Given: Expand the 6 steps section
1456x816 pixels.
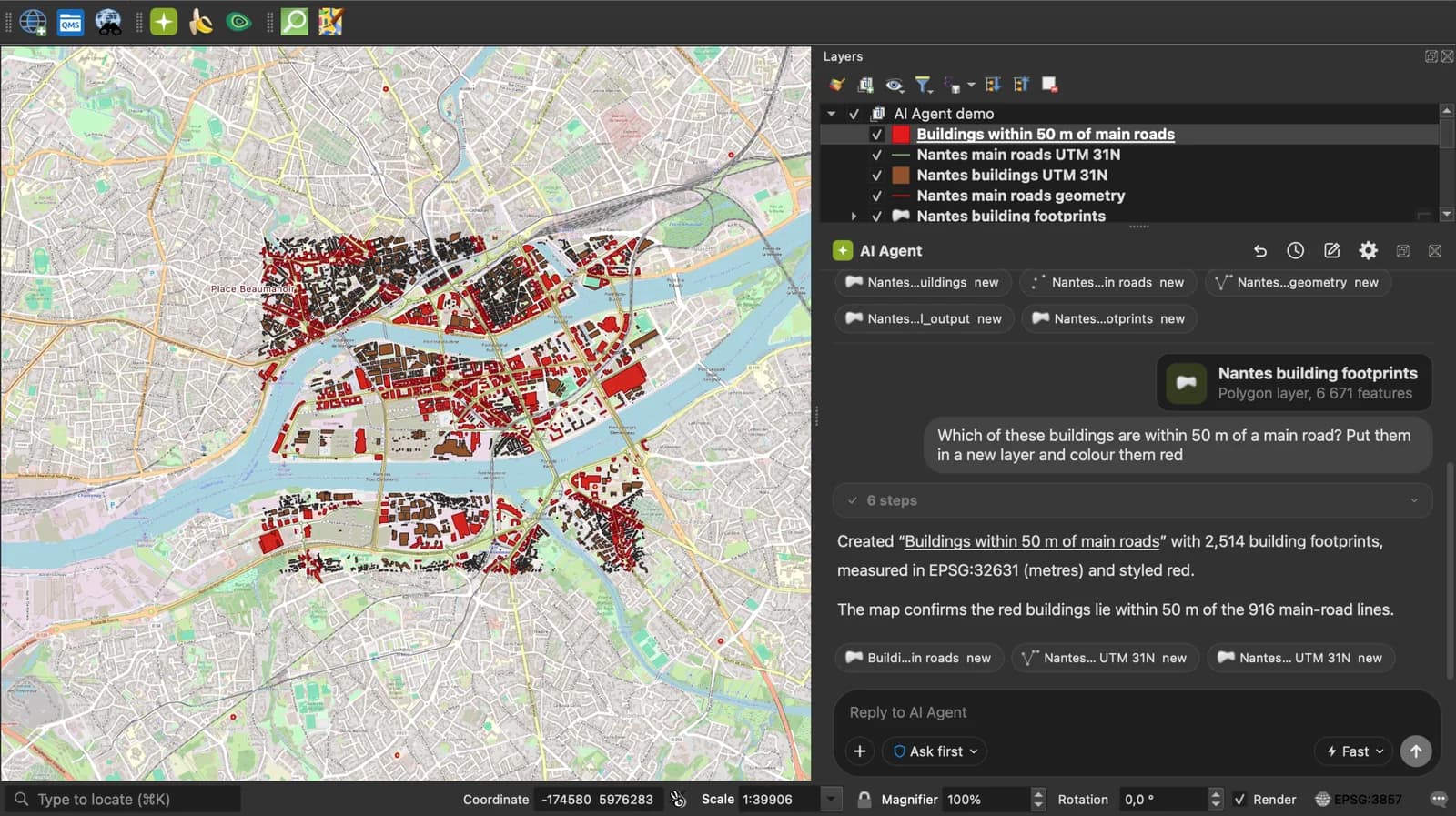Looking at the screenshot, I should pyautogui.click(x=1133, y=500).
